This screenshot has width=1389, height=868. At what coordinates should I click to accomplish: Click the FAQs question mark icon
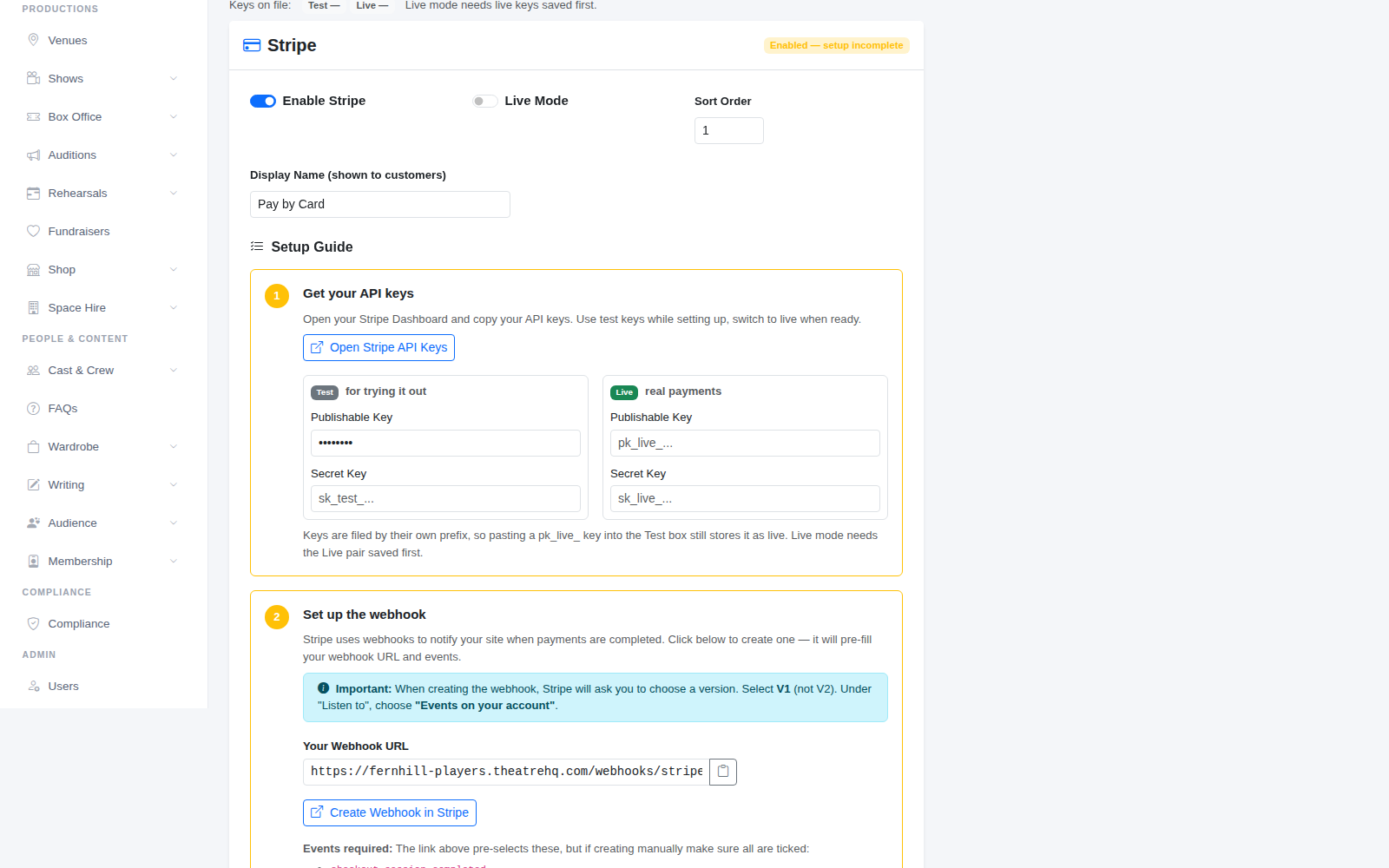[x=33, y=408]
